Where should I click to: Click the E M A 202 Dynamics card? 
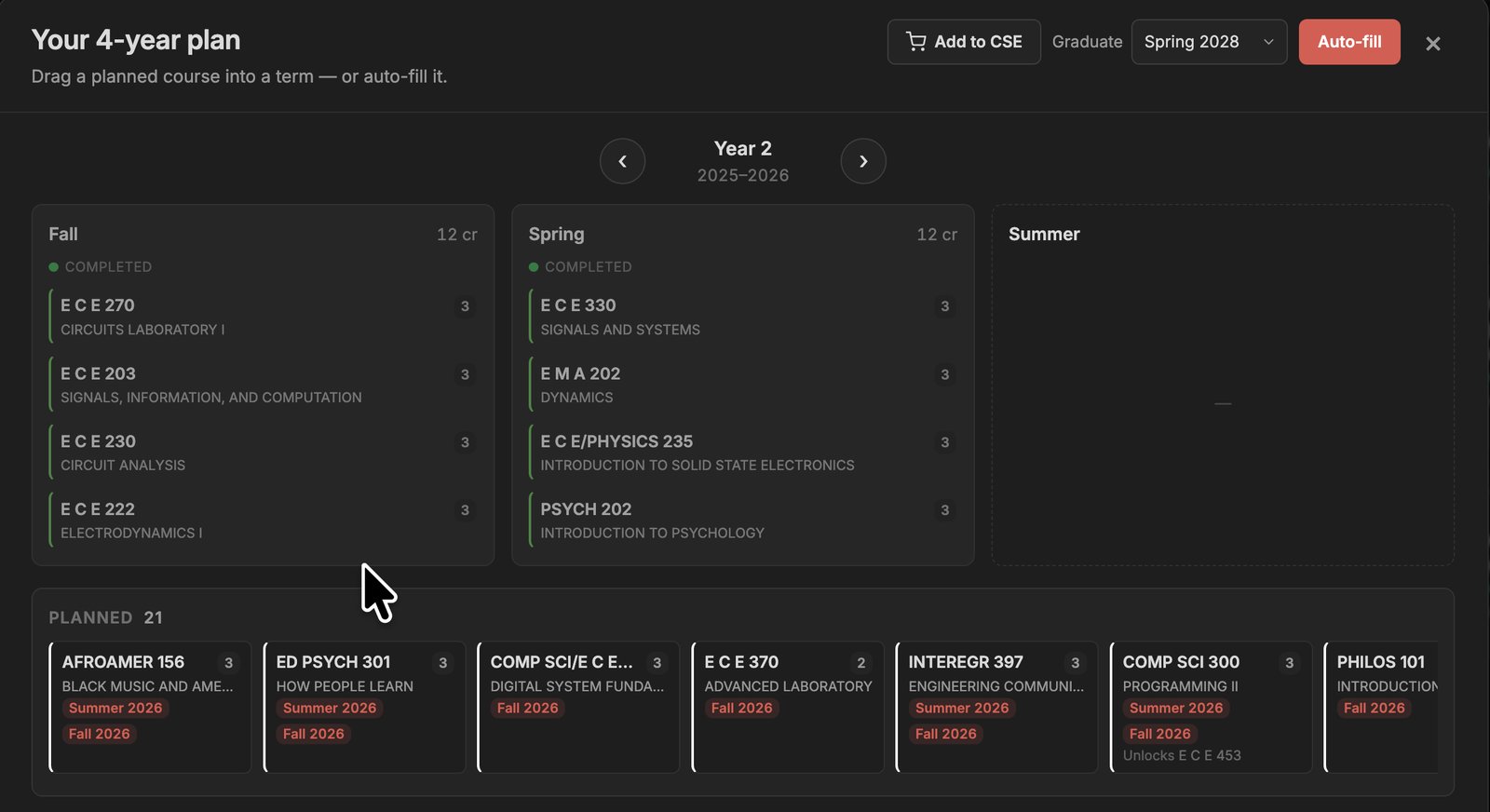pos(743,385)
